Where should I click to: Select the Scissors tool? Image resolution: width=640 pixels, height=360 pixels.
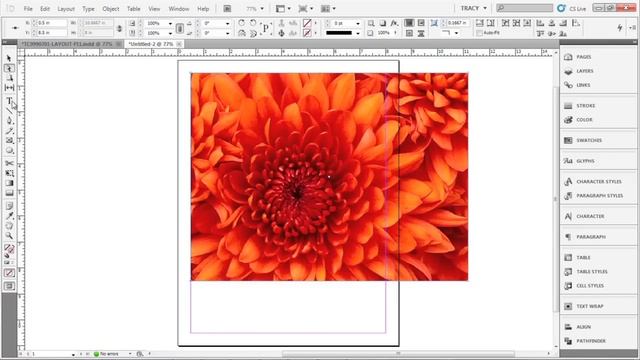pyautogui.click(x=9, y=163)
